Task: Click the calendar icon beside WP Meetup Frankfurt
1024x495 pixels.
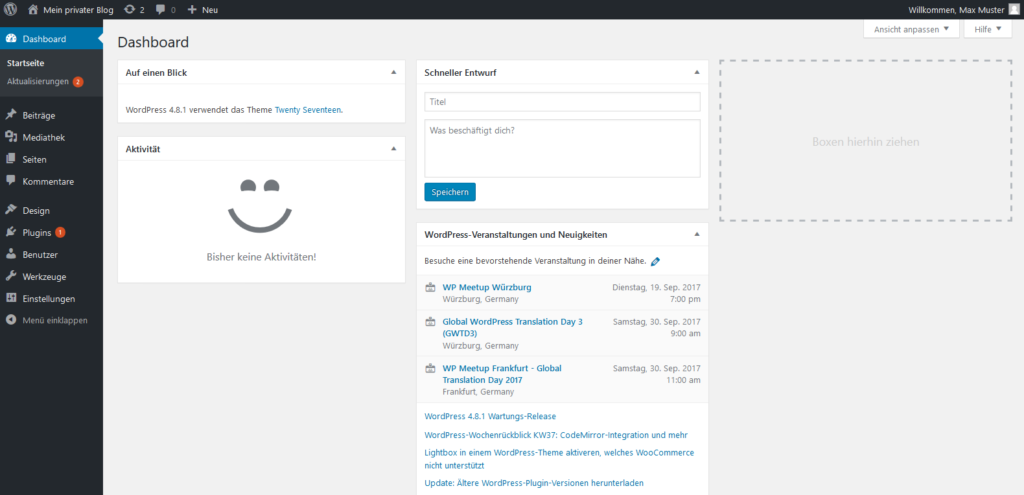Action: (x=430, y=368)
